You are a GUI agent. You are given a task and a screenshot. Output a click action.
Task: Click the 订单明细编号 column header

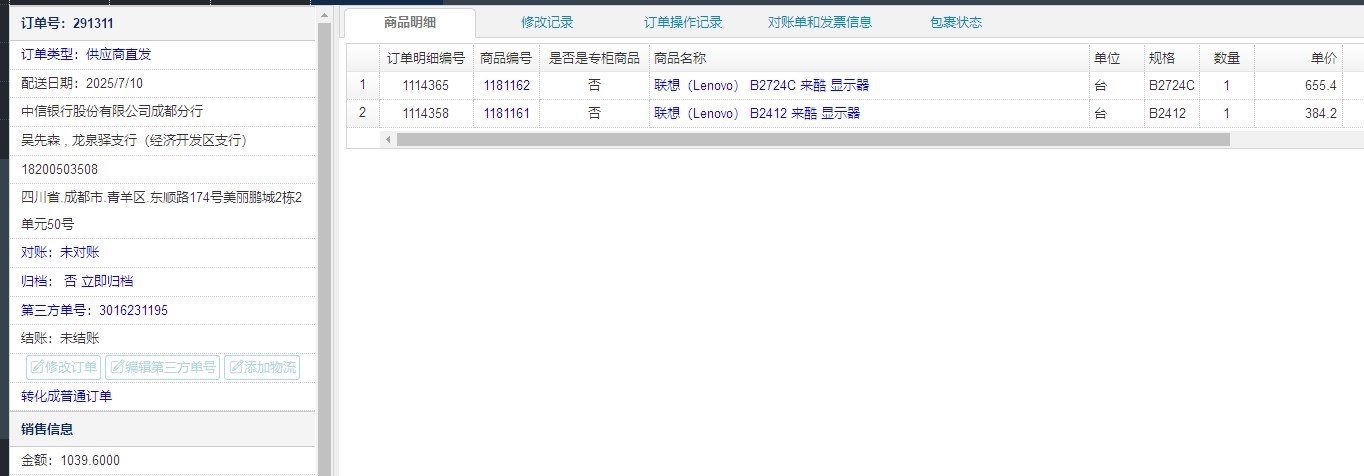(x=426, y=58)
